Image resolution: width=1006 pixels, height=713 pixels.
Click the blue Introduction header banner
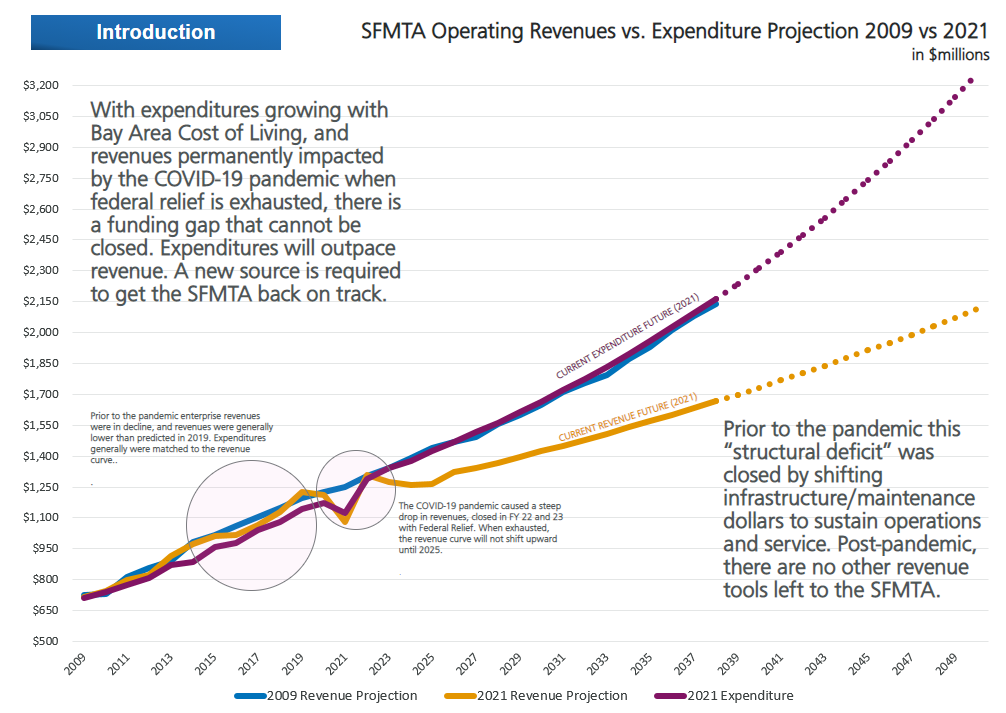[x=155, y=32]
